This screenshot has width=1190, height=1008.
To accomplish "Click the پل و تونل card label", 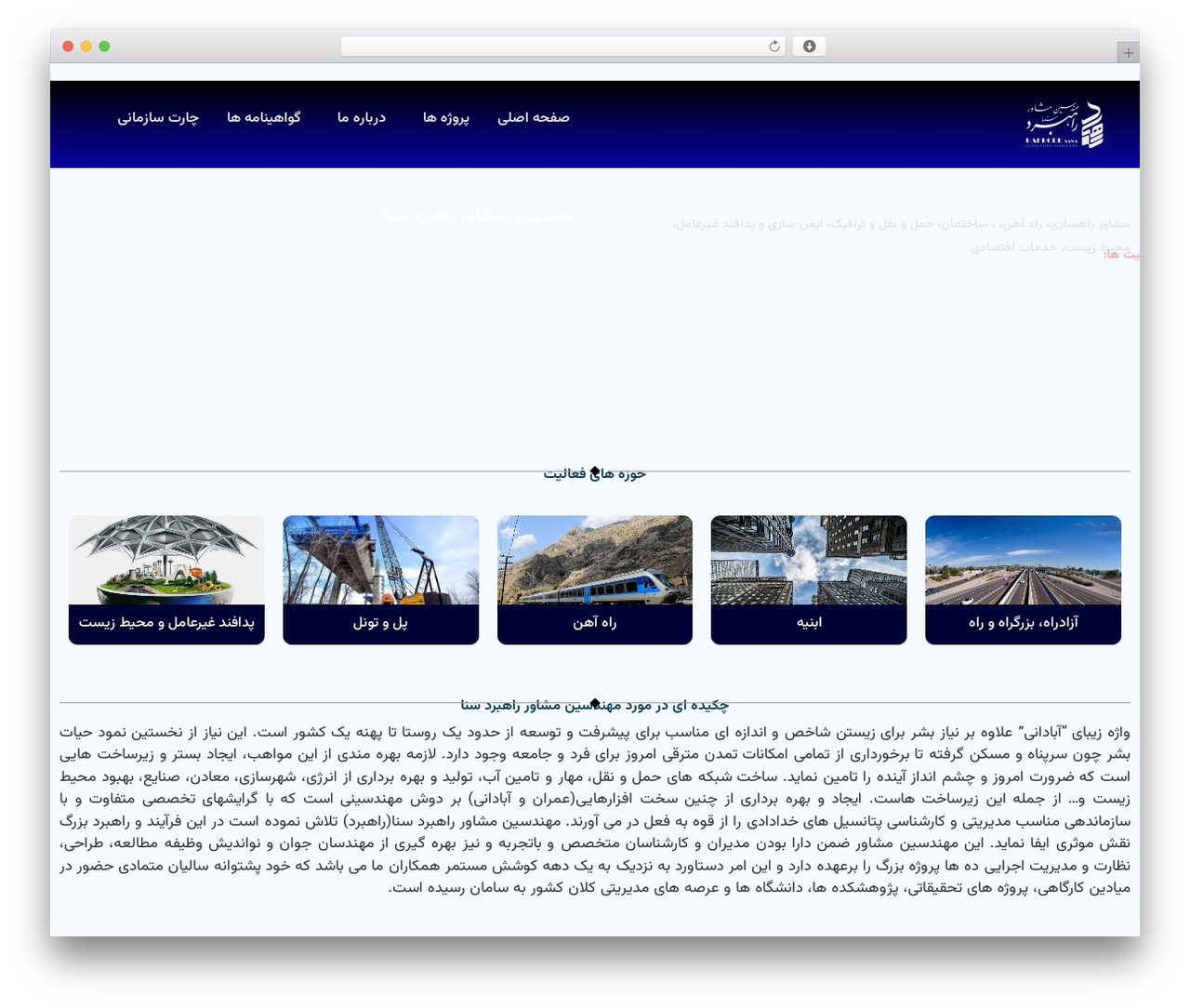I will tap(381, 623).
